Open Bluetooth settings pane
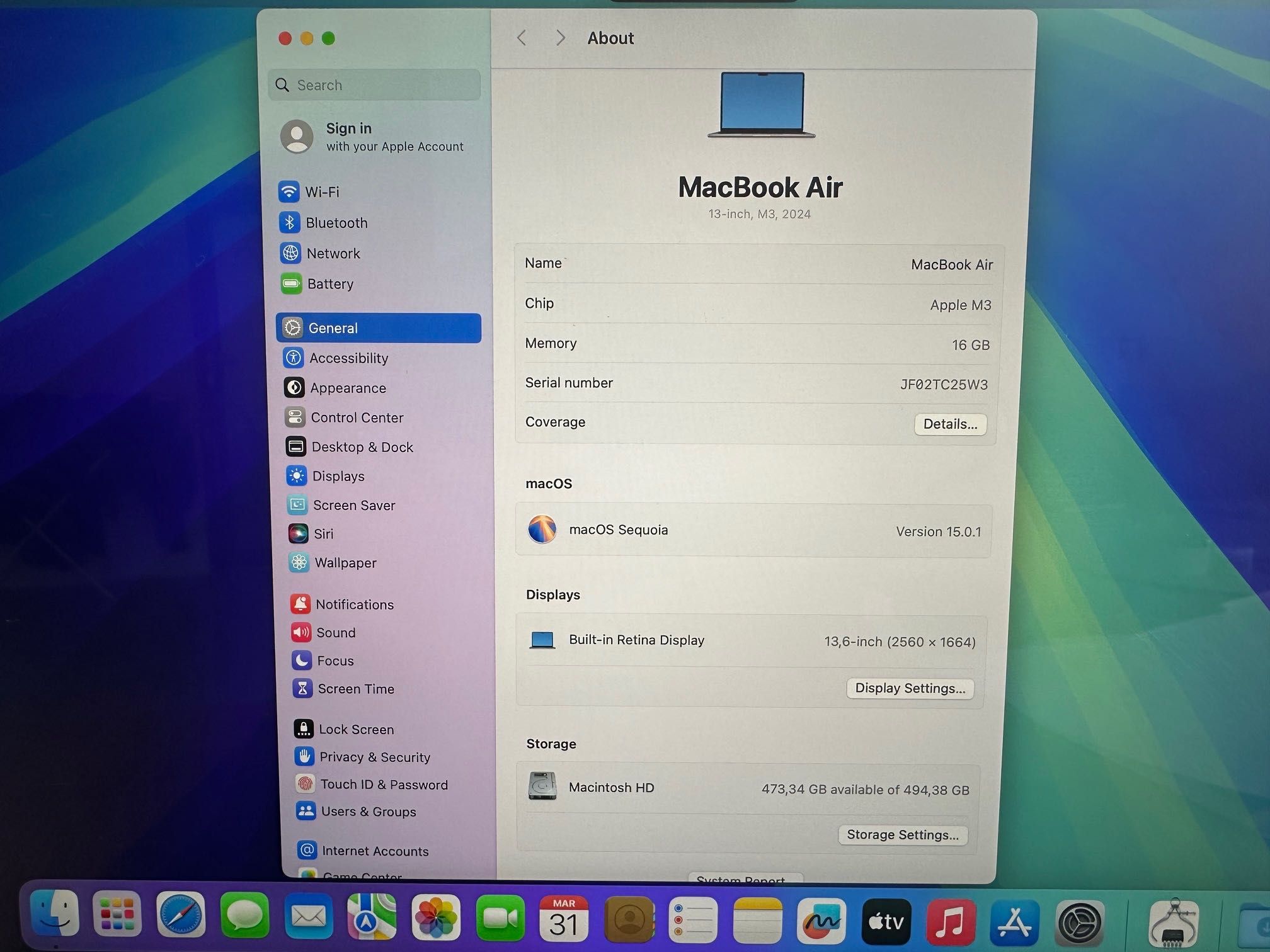Viewport: 1270px width, 952px height. pos(324,223)
